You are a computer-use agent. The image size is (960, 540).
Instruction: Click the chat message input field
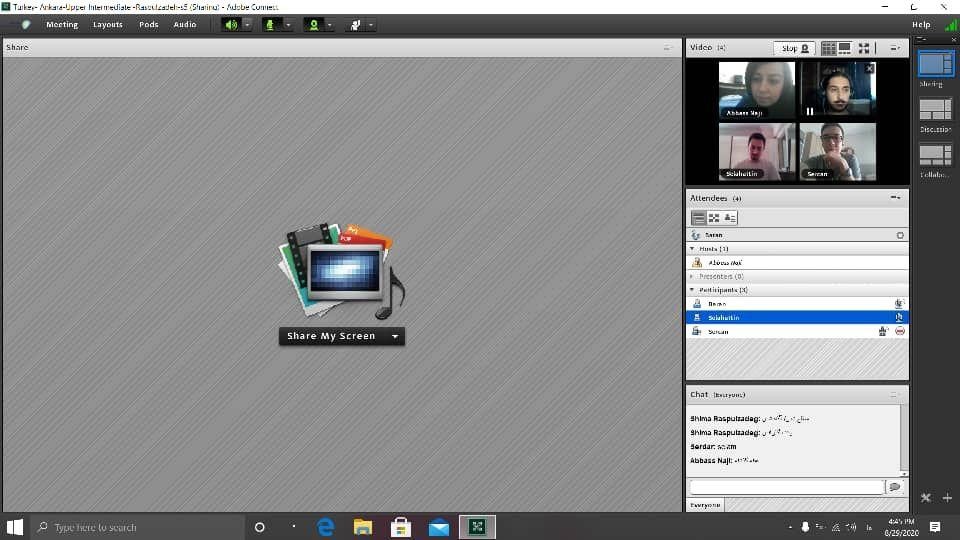click(786, 487)
